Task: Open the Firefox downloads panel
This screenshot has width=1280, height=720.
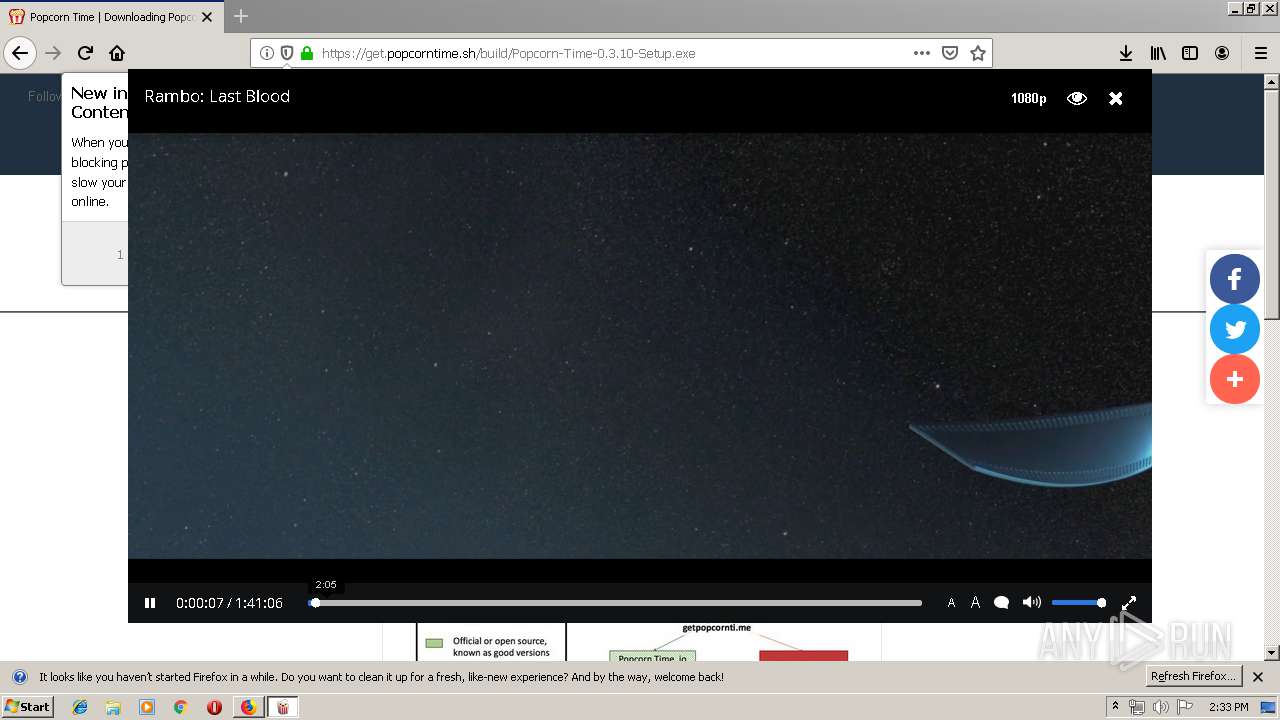Action: tap(1126, 53)
